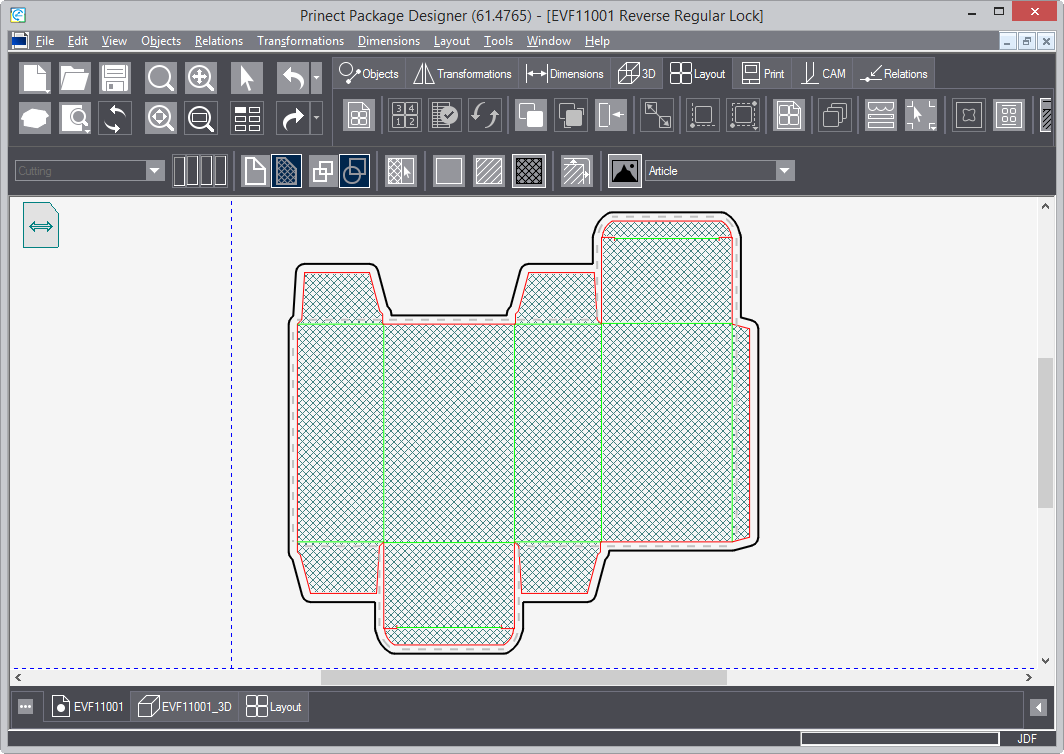Open the Transformations menu

(x=300, y=41)
